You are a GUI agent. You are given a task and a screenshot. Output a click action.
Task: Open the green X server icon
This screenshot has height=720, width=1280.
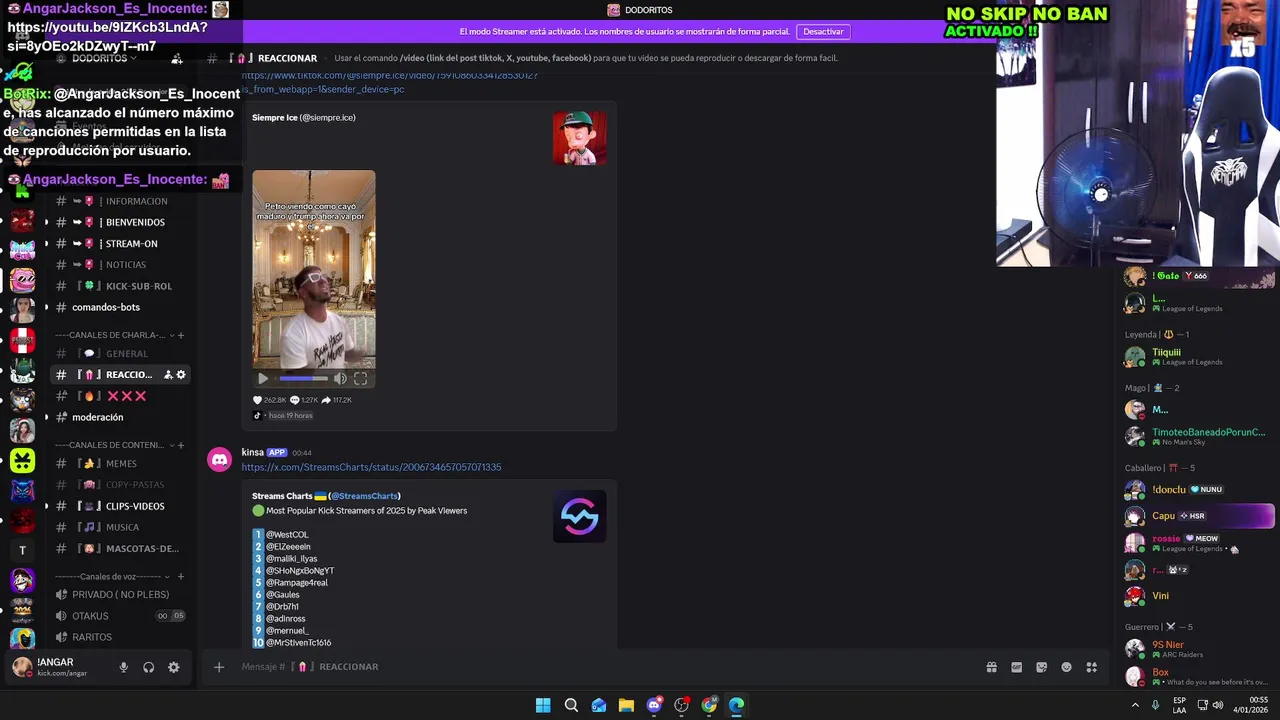pyautogui.click(x=22, y=460)
